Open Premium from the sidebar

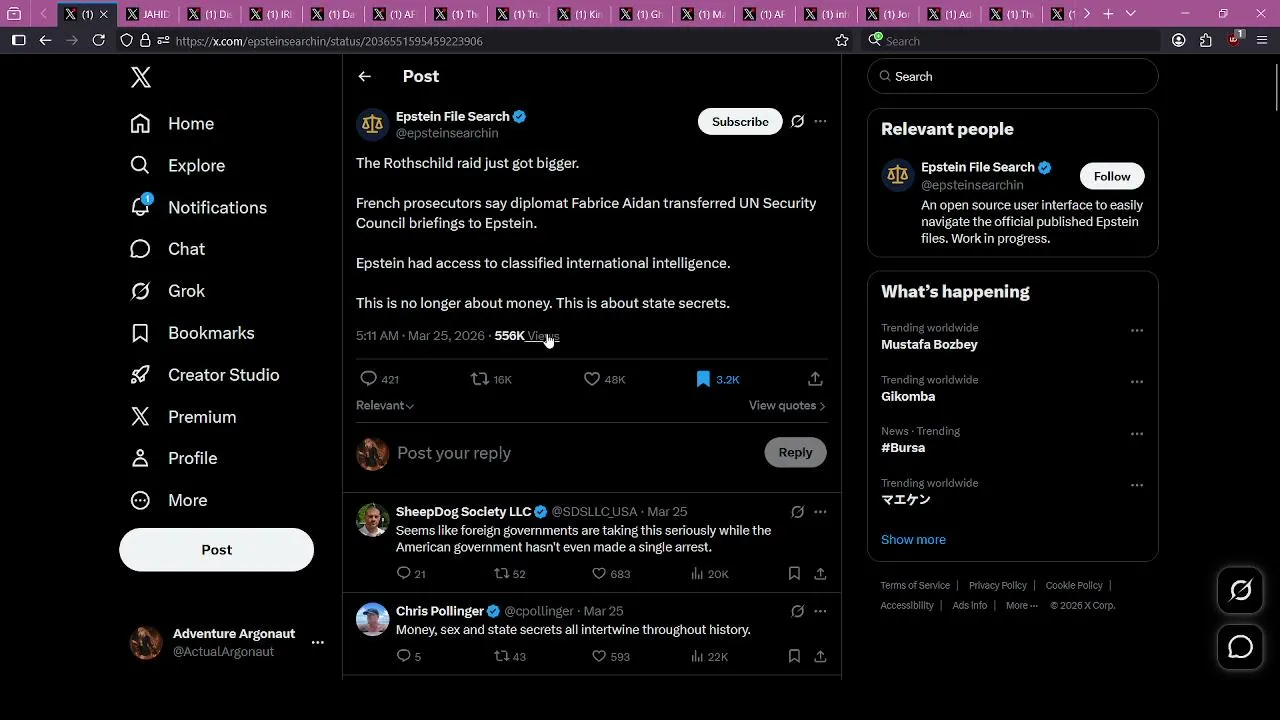[x=183, y=417]
